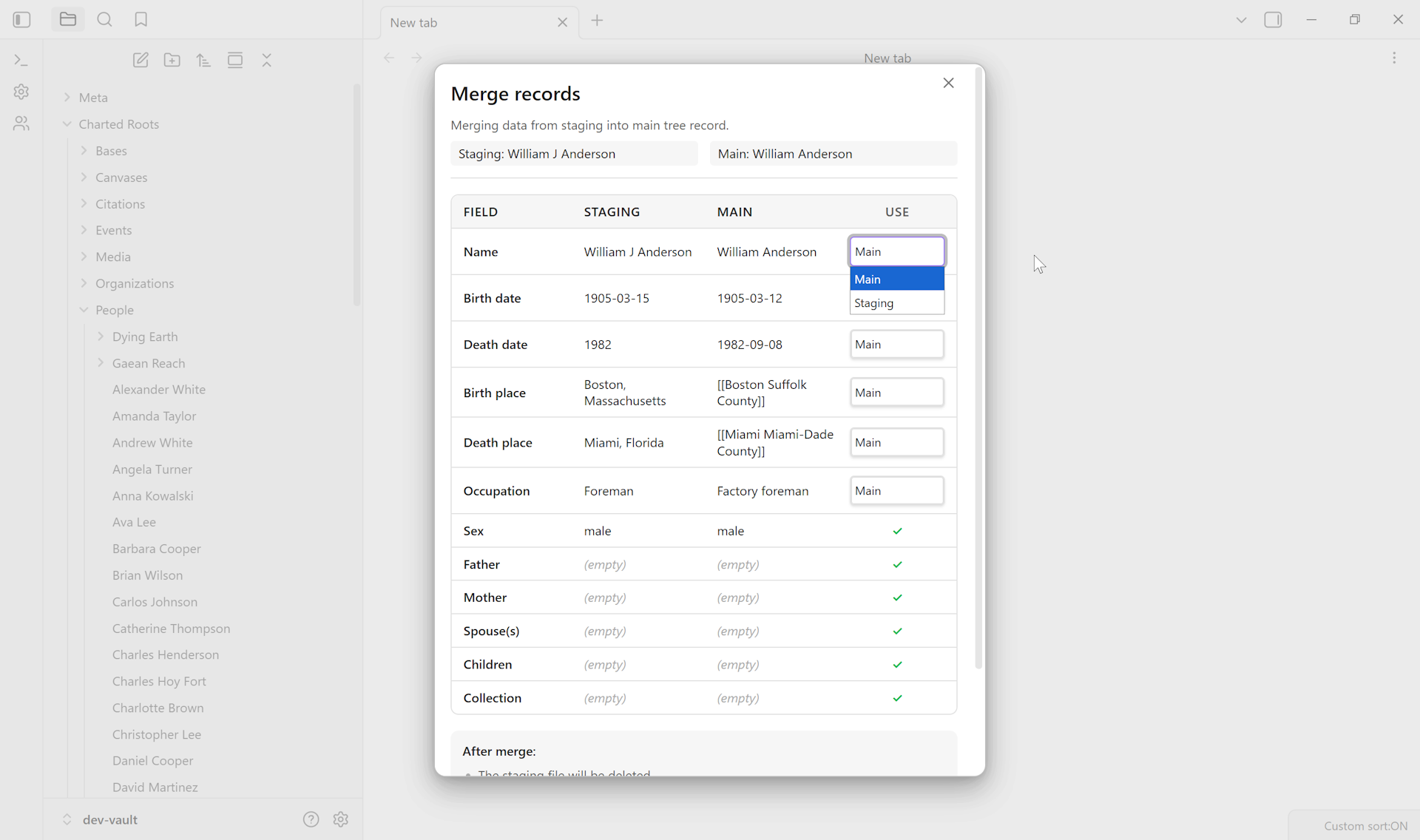Collapse the Charted Roots folder
This screenshot has height=840, width=1420.
pyautogui.click(x=67, y=124)
